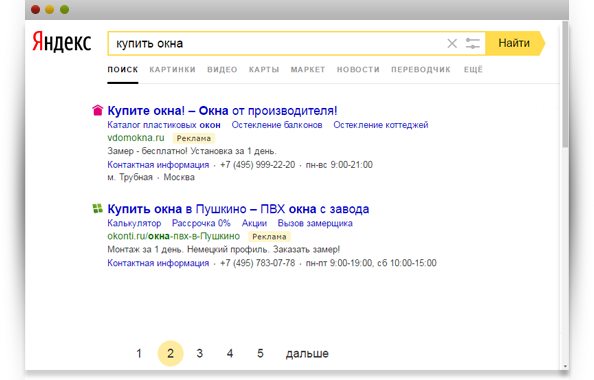Go to results page 4
The image size is (594, 380).
click(230, 353)
